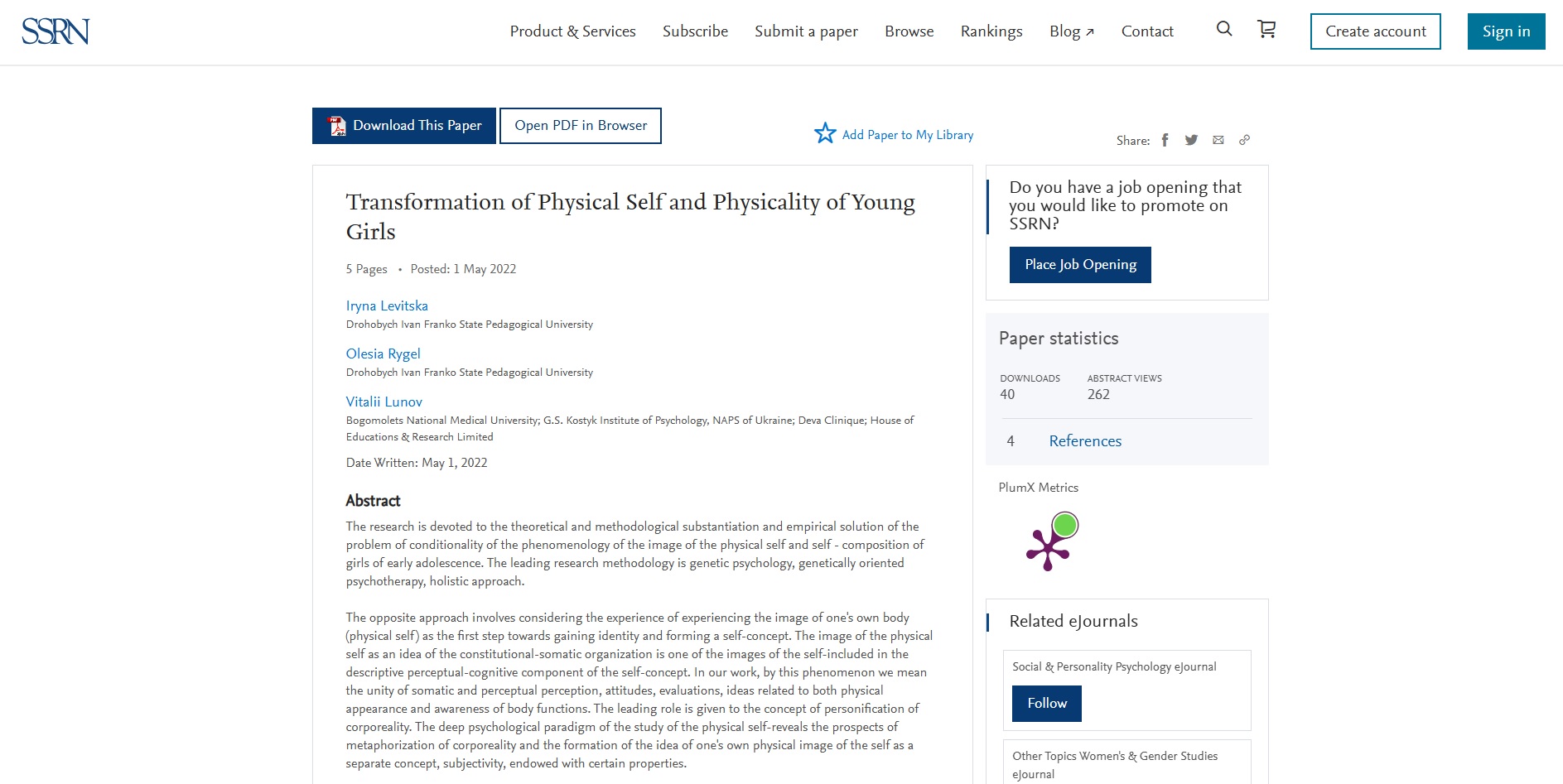Share paper on Facebook
Viewport: 1563px width, 784px height.
(1165, 140)
